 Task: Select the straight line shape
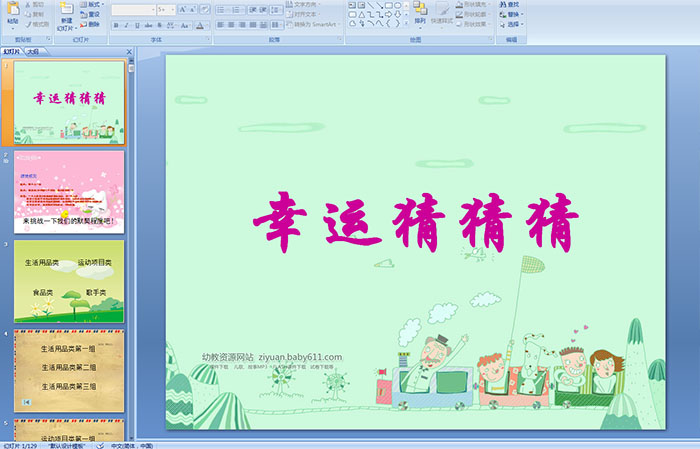pyautogui.click(x=371, y=5)
